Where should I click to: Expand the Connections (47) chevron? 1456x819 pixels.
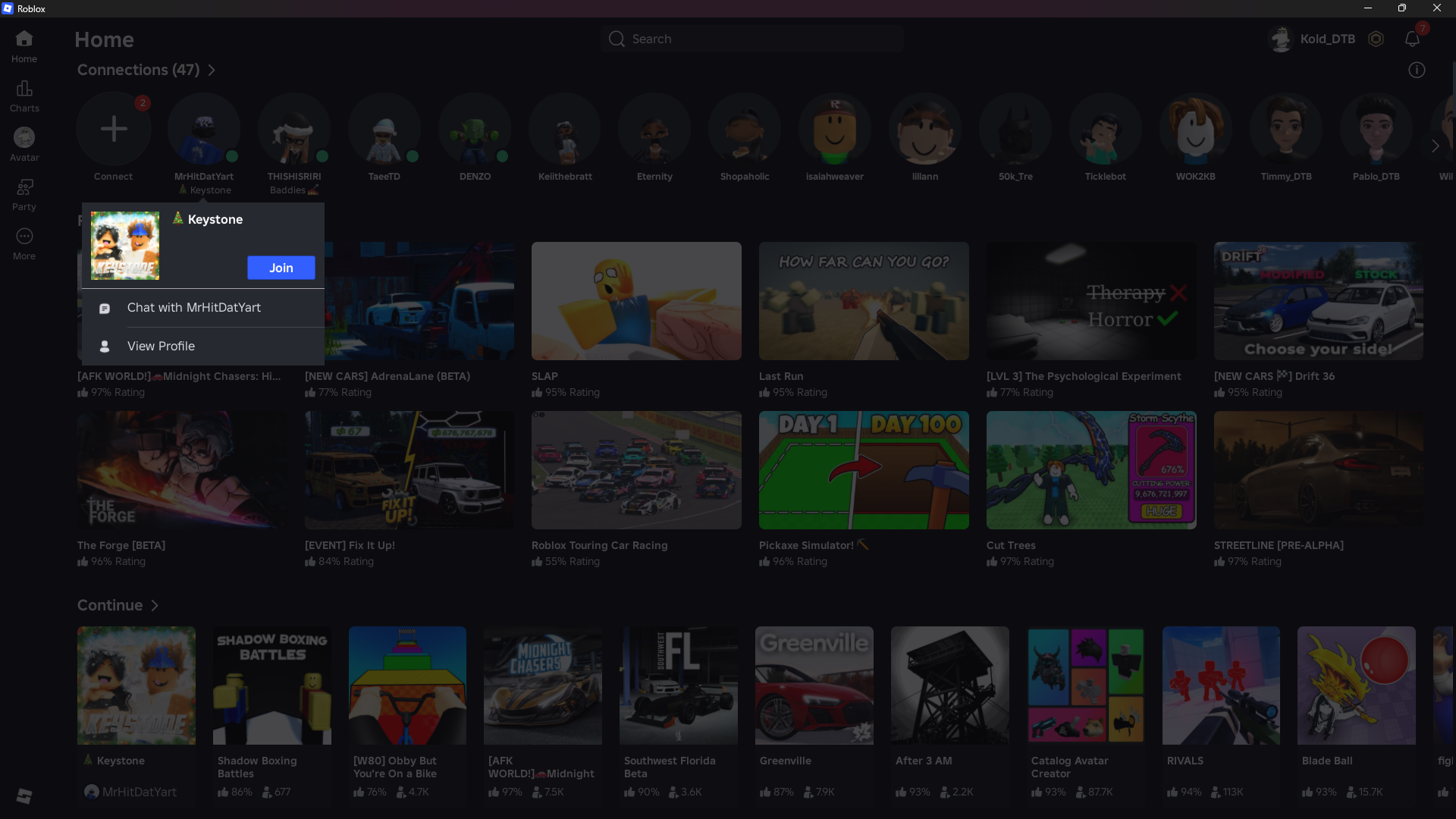212,71
